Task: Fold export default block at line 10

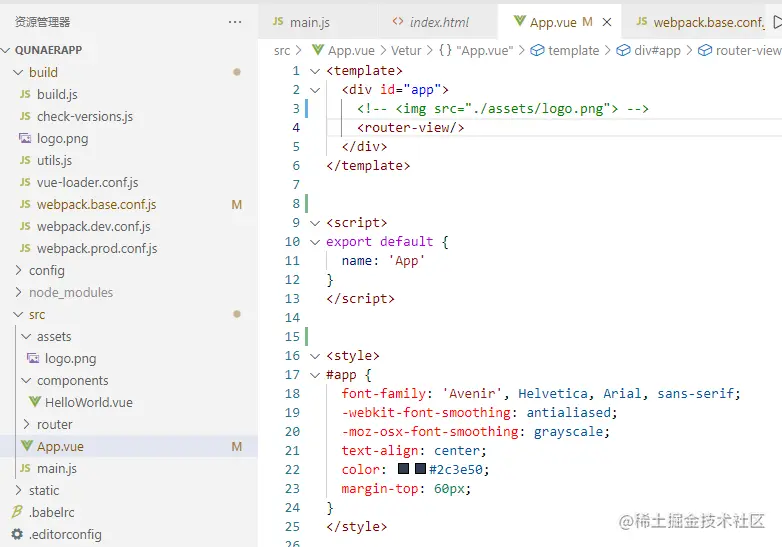Action: point(315,242)
